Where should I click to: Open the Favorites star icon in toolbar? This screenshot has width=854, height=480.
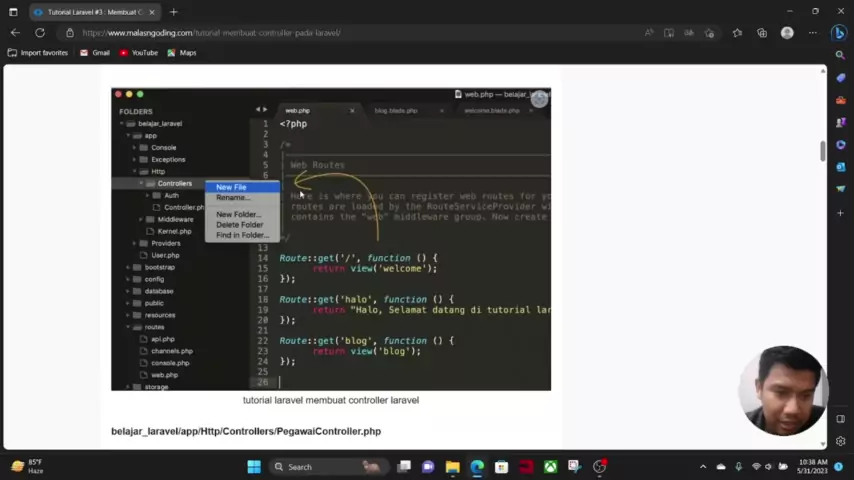(x=737, y=33)
